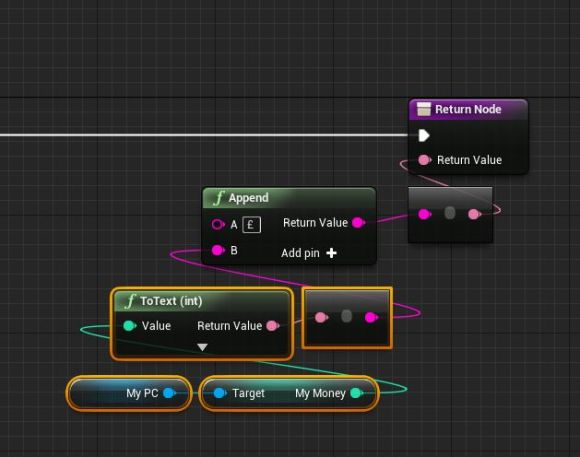This screenshot has height=457, width=580.
Task: Click Append input pin B
Action: [x=218, y=251]
